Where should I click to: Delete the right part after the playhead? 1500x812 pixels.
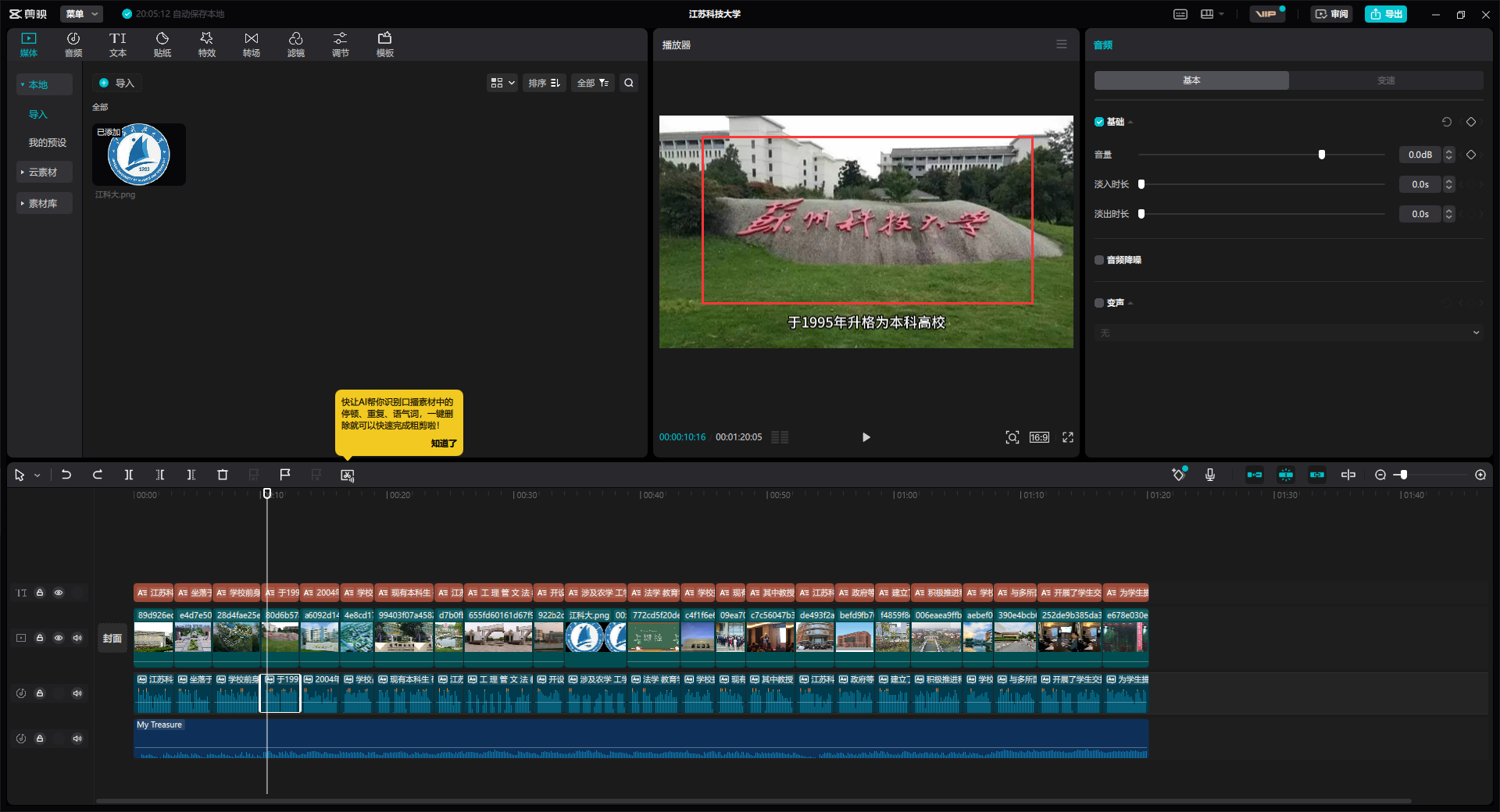pos(191,475)
